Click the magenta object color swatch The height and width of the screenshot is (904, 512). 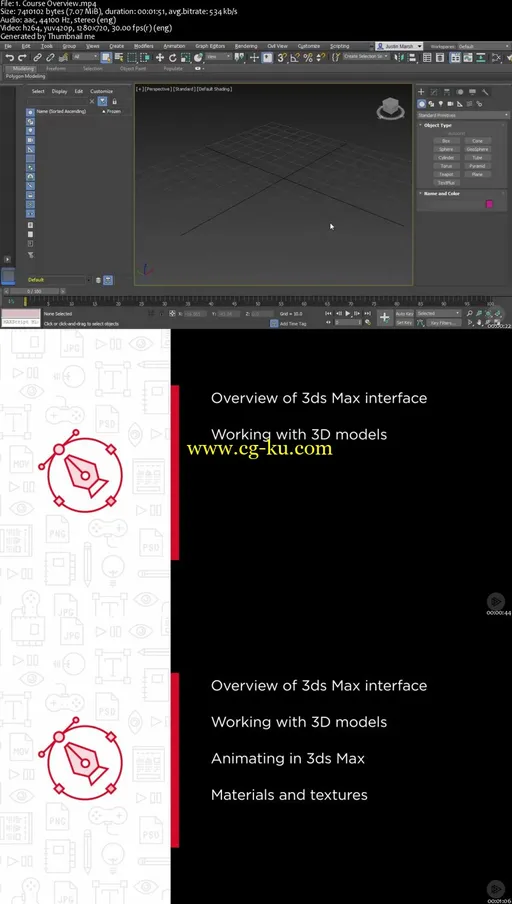click(x=490, y=204)
